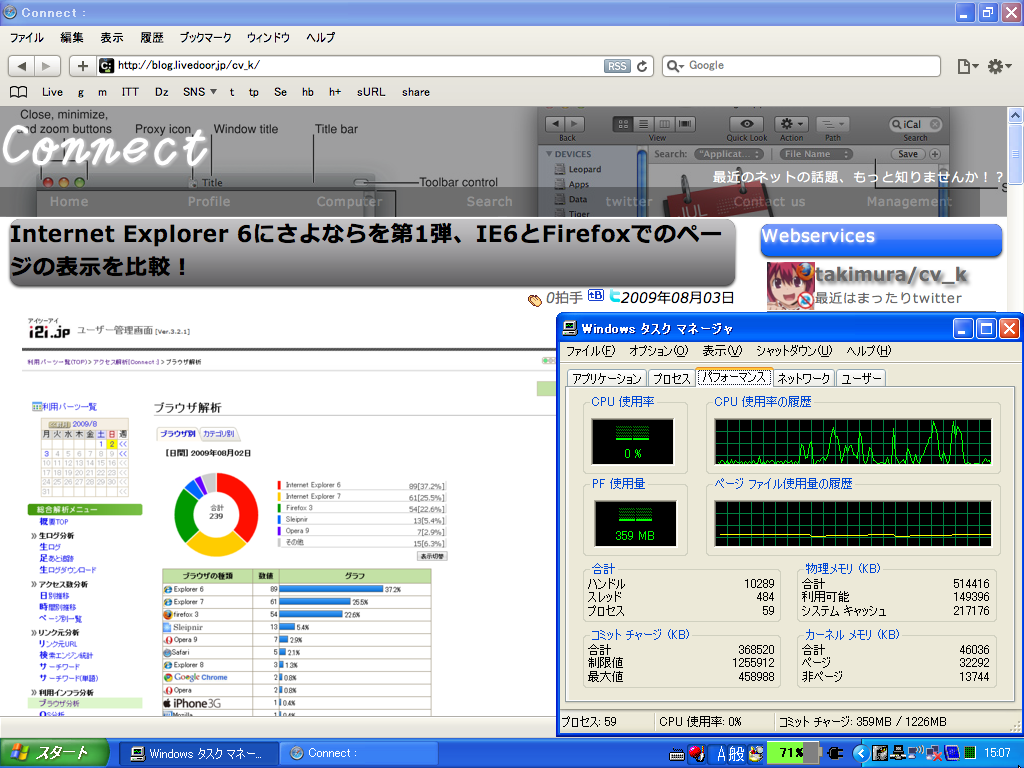
Task: Click the スタート button
Action: pos(55,754)
